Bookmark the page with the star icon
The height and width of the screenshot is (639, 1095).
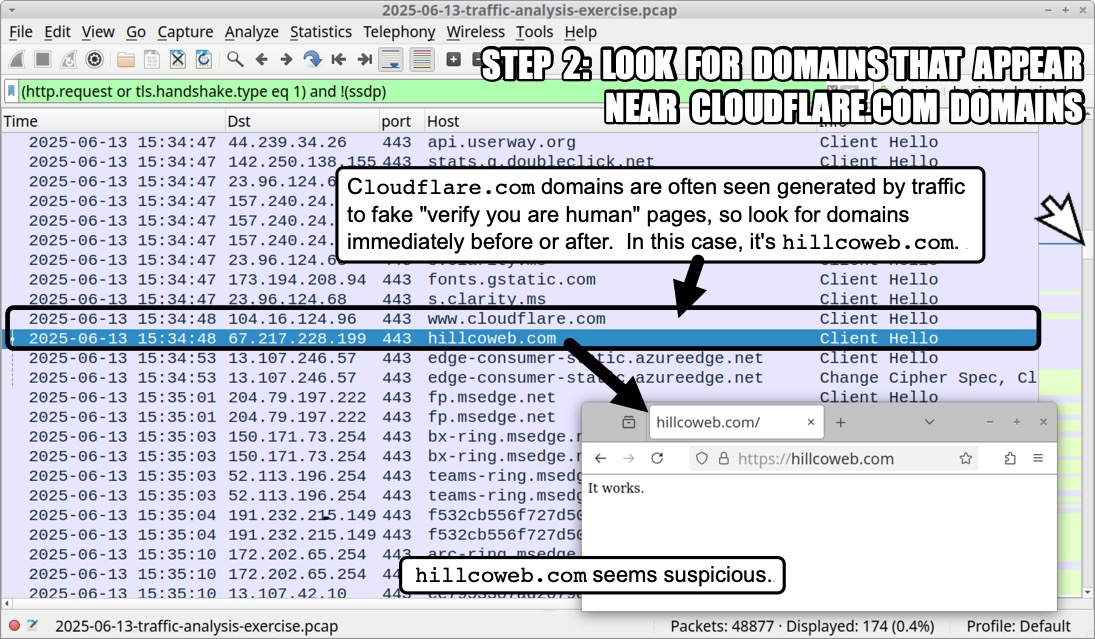point(966,458)
